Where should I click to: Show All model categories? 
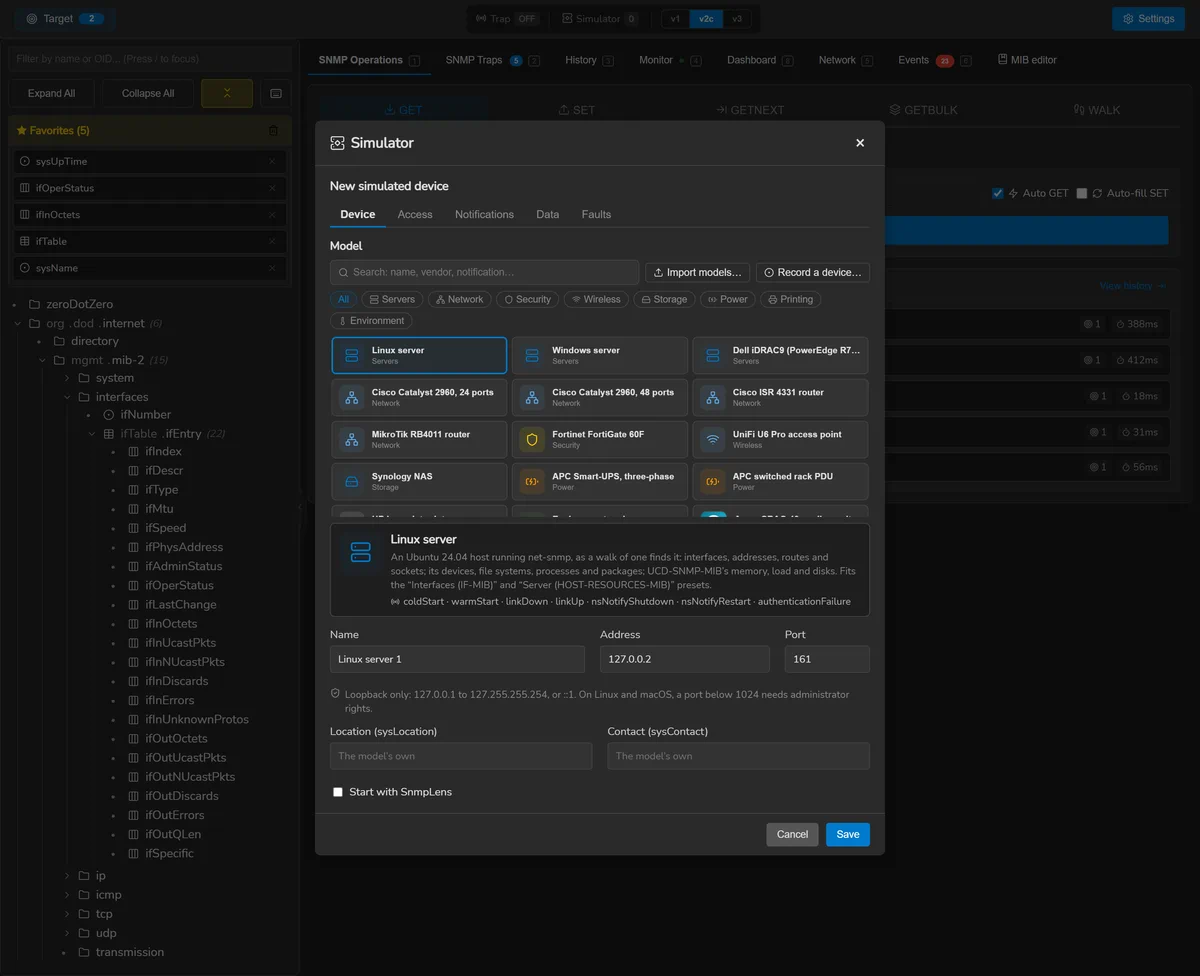(343, 299)
